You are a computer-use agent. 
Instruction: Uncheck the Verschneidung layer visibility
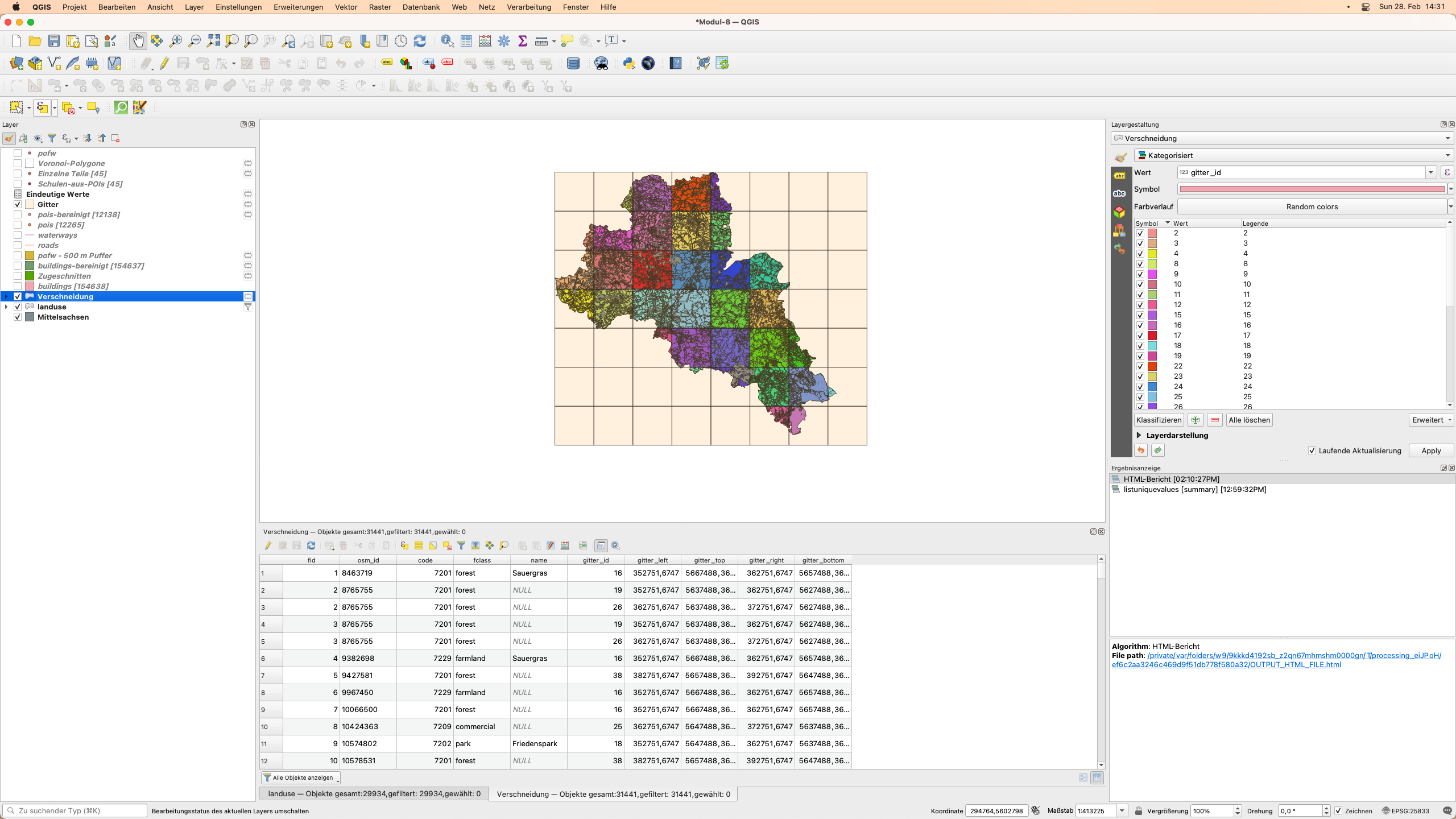[x=18, y=296]
